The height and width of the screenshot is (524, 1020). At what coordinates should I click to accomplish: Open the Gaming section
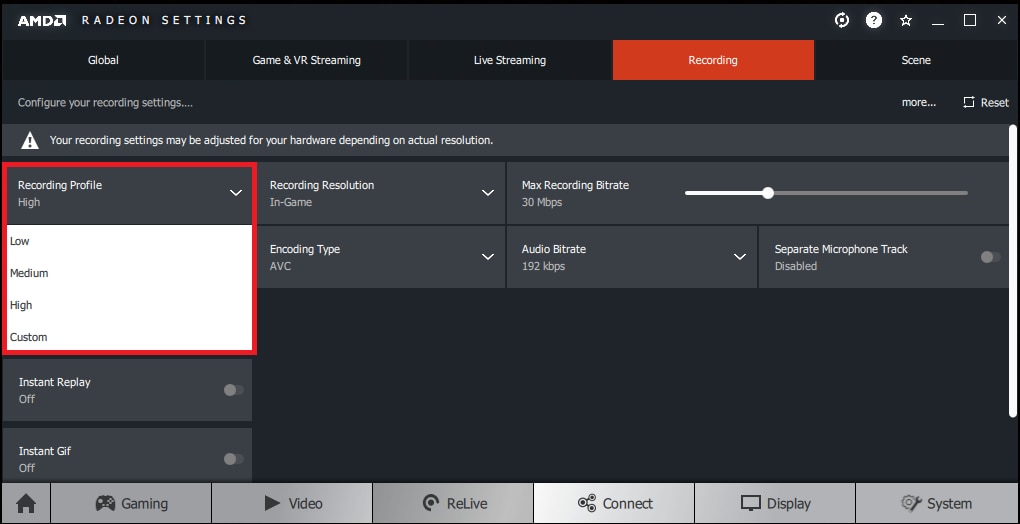click(131, 503)
